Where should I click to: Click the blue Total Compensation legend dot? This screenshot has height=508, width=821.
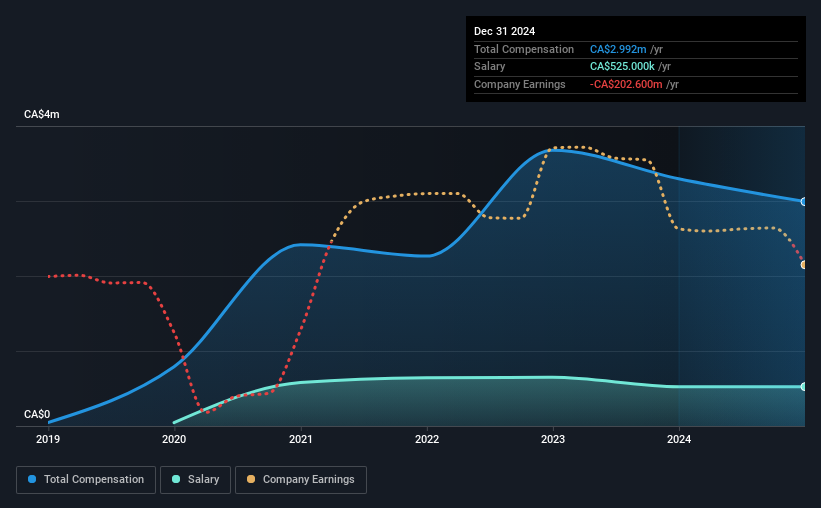click(32, 479)
